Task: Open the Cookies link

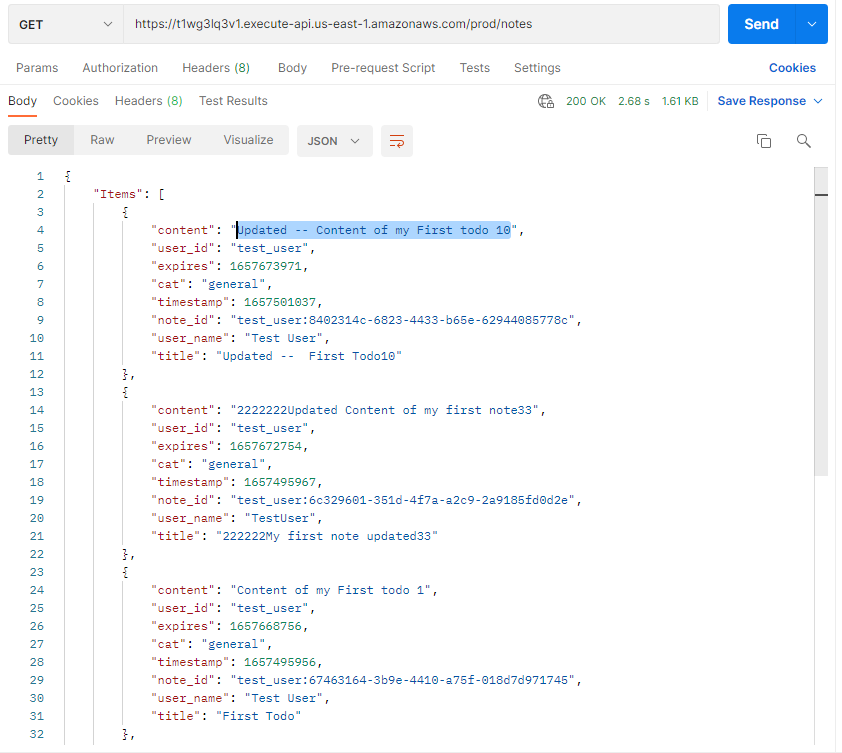Action: click(x=792, y=68)
